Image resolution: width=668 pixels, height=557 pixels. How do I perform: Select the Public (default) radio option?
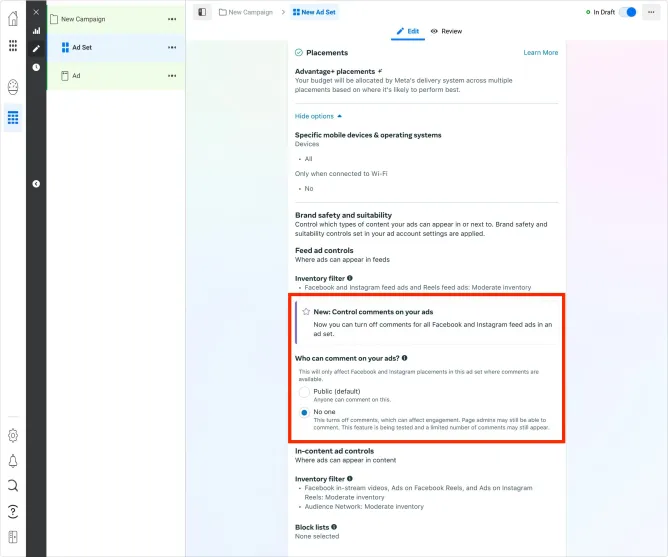(304, 392)
